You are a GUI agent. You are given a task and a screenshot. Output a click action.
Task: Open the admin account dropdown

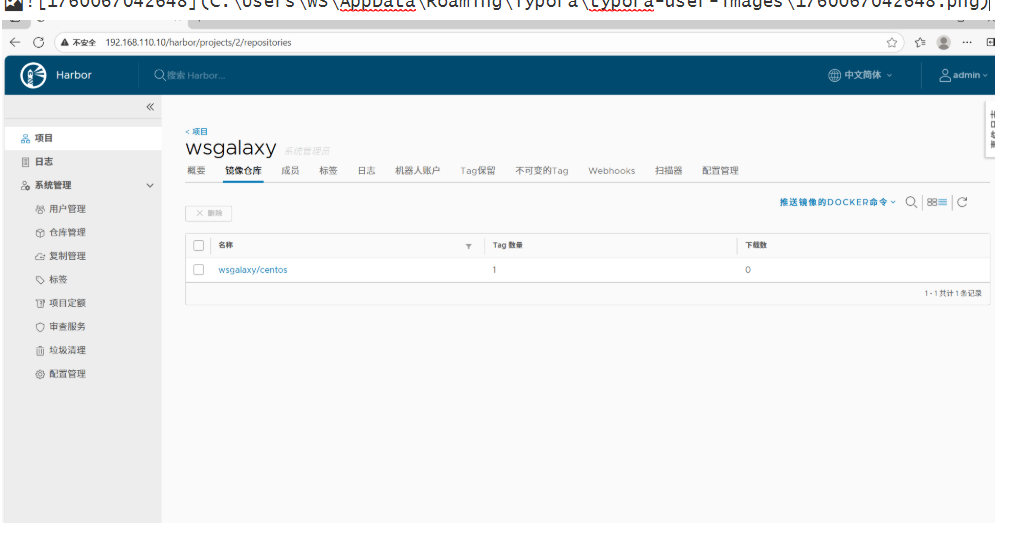pyautogui.click(x=964, y=76)
